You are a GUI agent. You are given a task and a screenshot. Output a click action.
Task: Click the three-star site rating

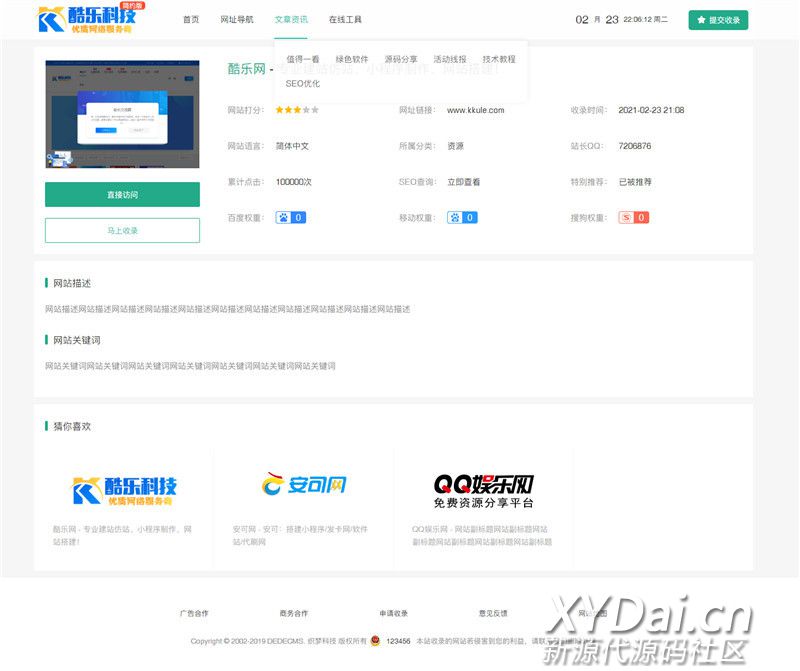[x=297, y=110]
